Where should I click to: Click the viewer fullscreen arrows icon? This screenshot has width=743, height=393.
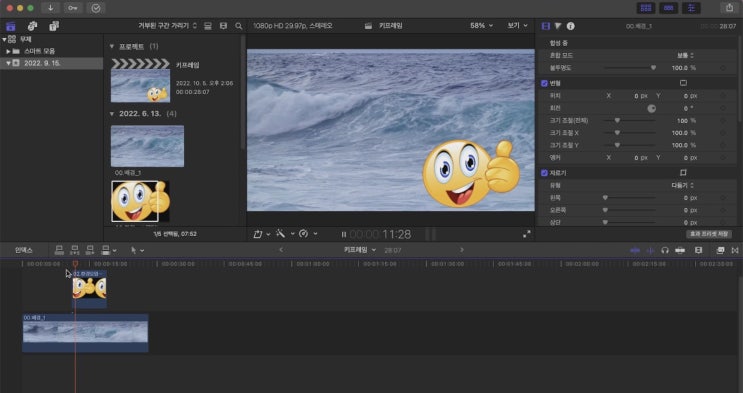click(x=526, y=234)
